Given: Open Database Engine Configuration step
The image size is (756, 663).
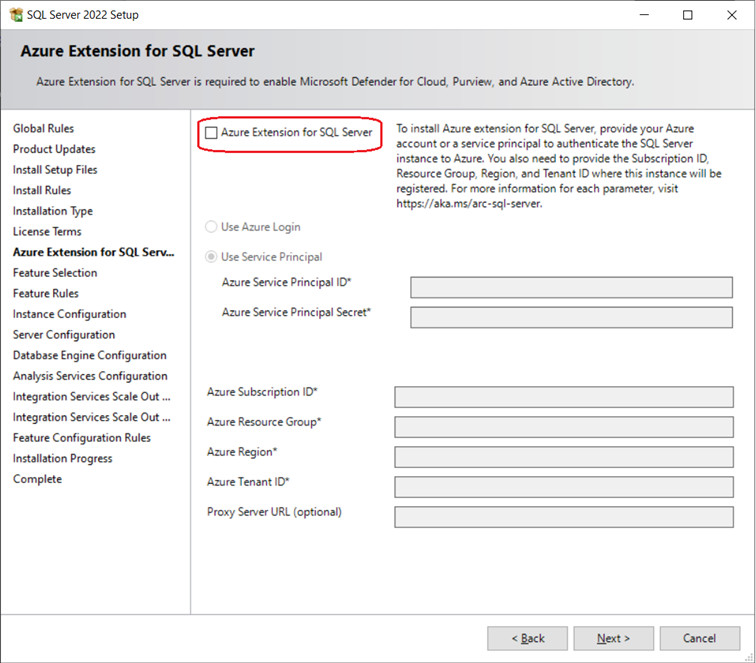Looking at the screenshot, I should pos(90,355).
